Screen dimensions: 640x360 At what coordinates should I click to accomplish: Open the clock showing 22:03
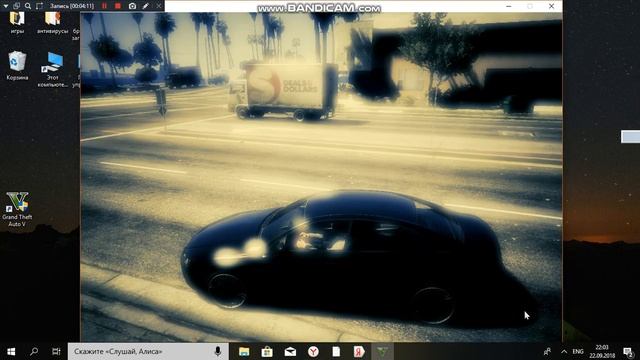602,351
